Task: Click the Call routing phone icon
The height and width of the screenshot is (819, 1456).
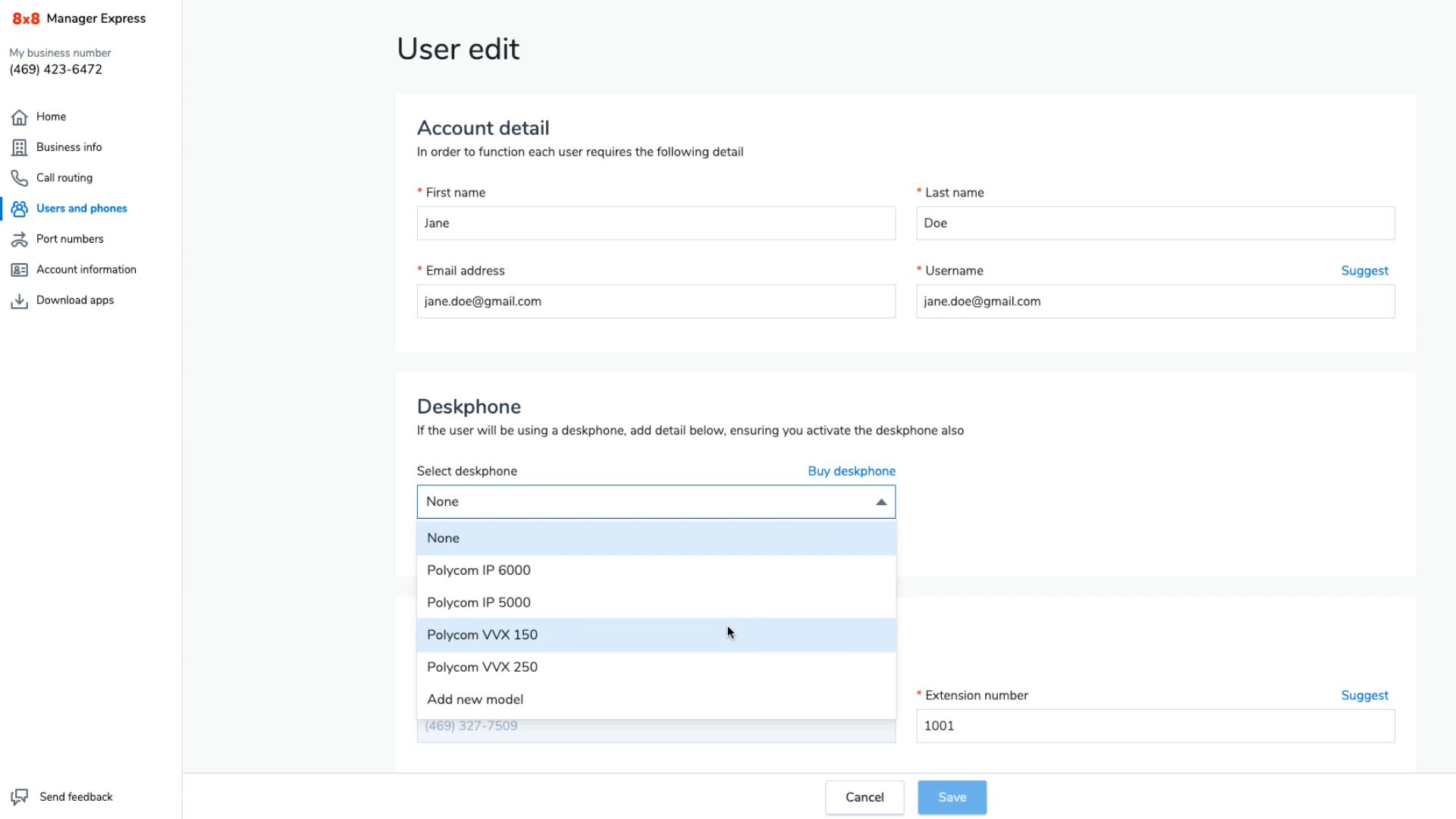Action: 20,178
